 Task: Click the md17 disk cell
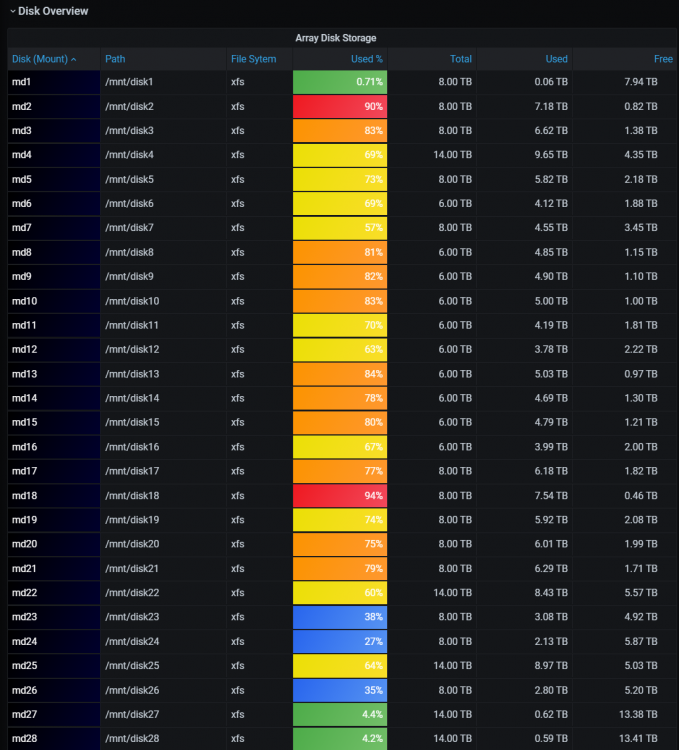[54, 471]
